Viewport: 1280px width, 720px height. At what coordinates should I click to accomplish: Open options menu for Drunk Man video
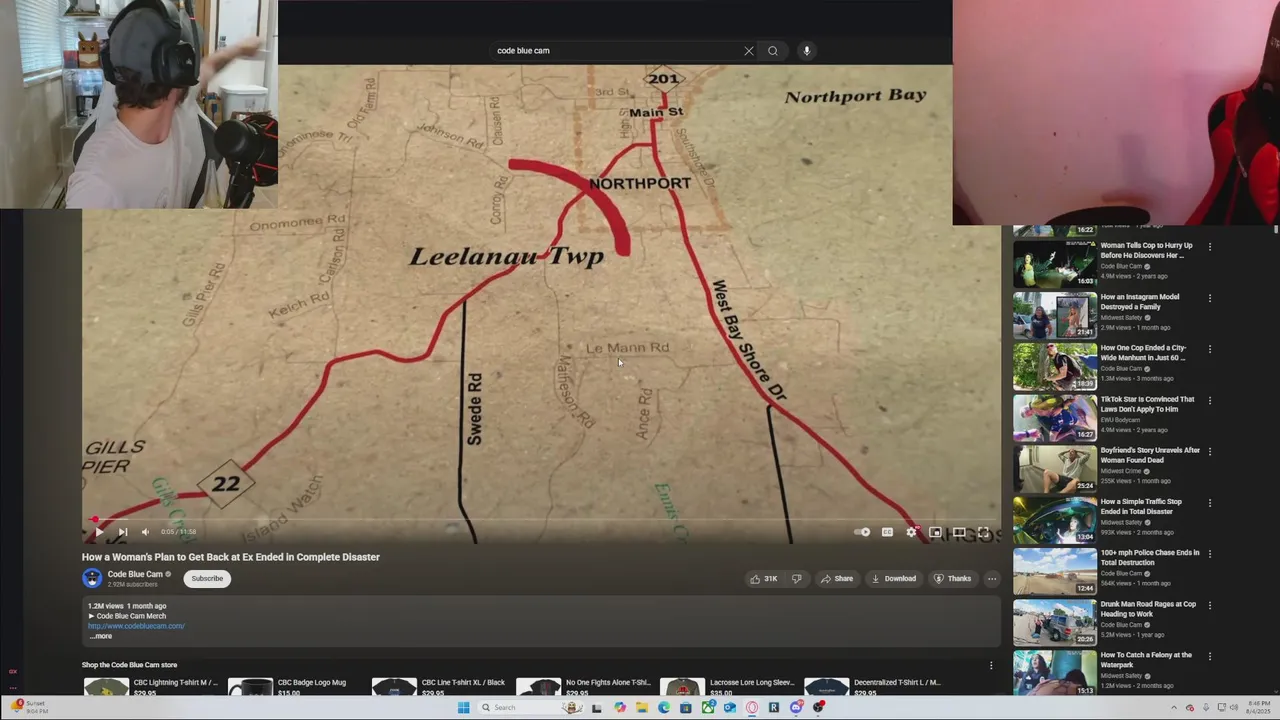coord(1209,605)
